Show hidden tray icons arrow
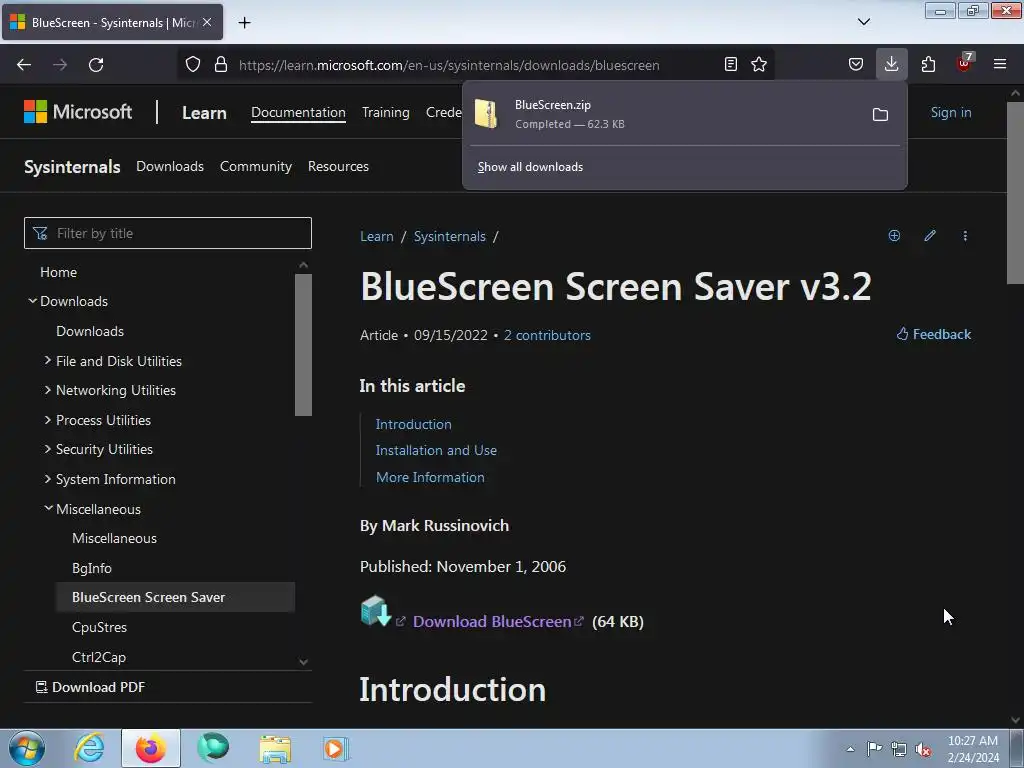 click(850, 749)
